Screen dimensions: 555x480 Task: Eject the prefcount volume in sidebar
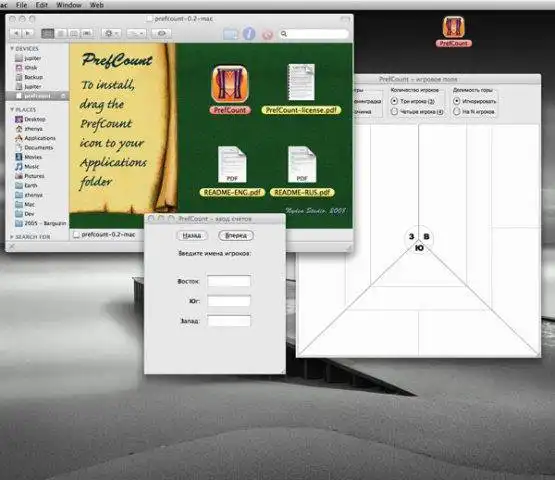point(63,96)
